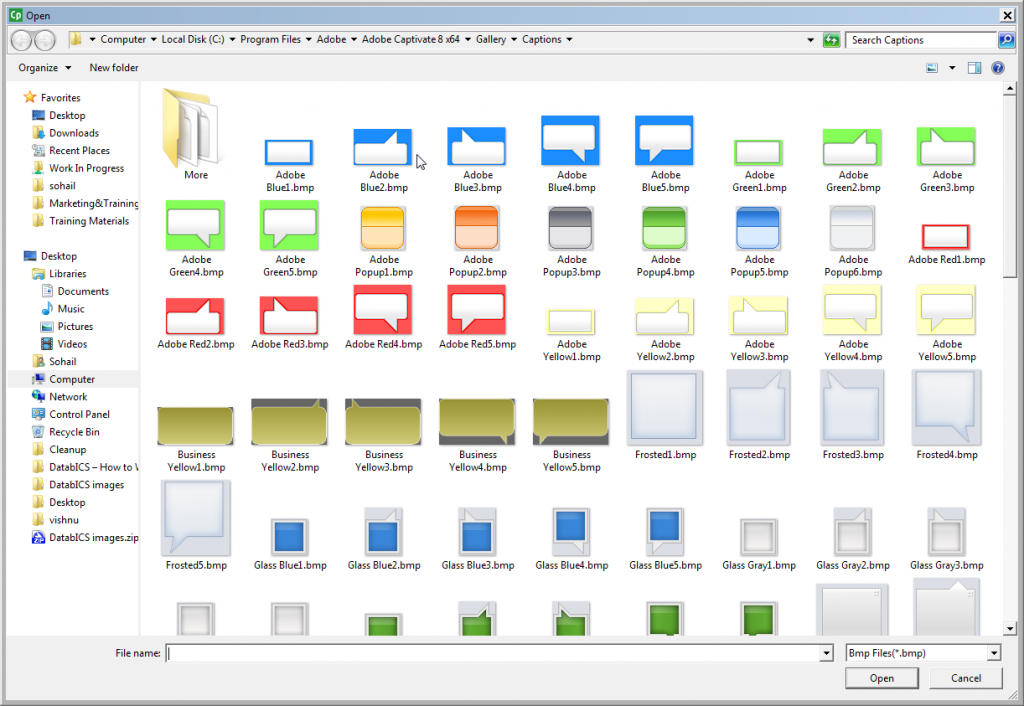
Task: Open the File name history dropdown arrow
Action: click(826, 653)
